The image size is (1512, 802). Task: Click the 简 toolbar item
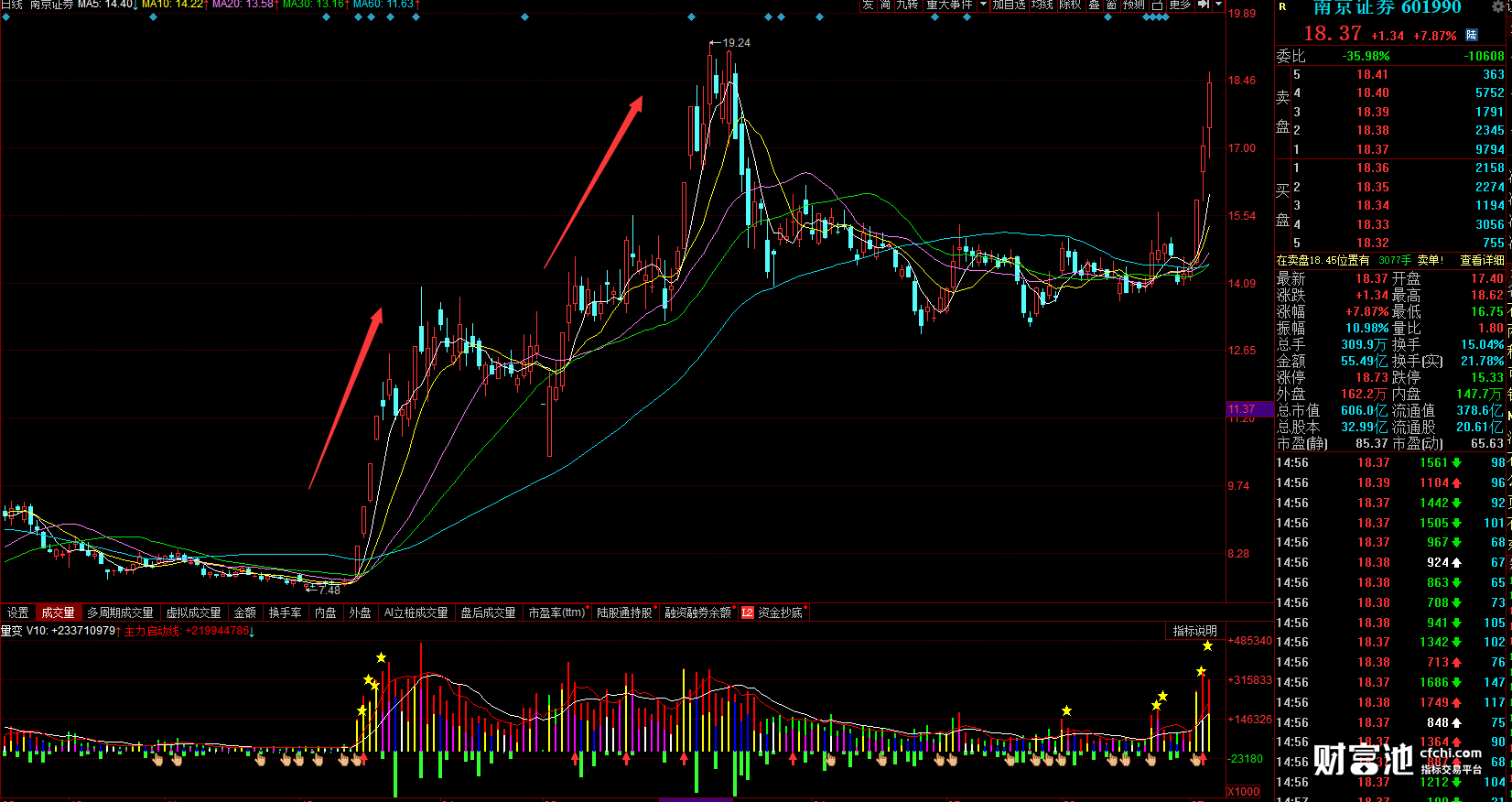tap(885, 5)
